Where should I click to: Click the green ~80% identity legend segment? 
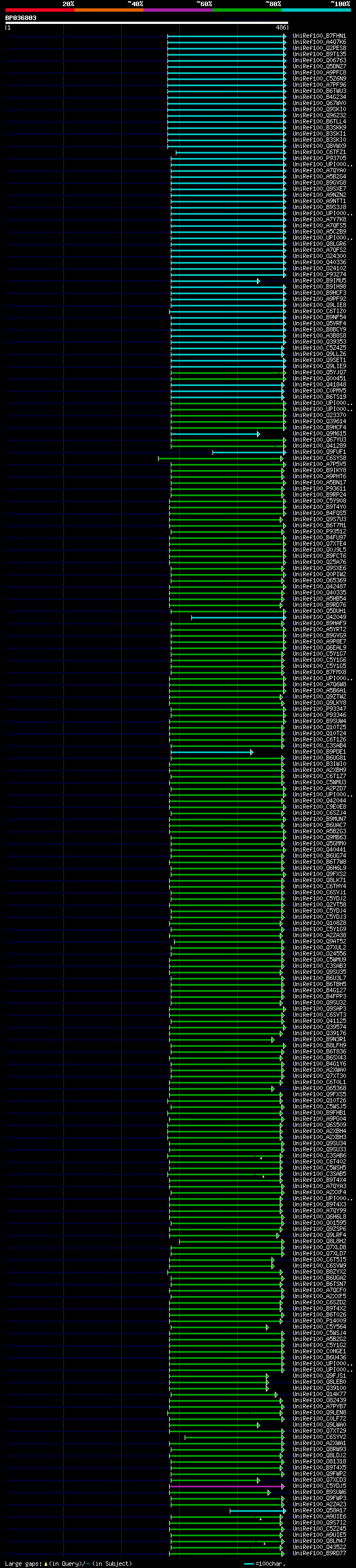247,10
